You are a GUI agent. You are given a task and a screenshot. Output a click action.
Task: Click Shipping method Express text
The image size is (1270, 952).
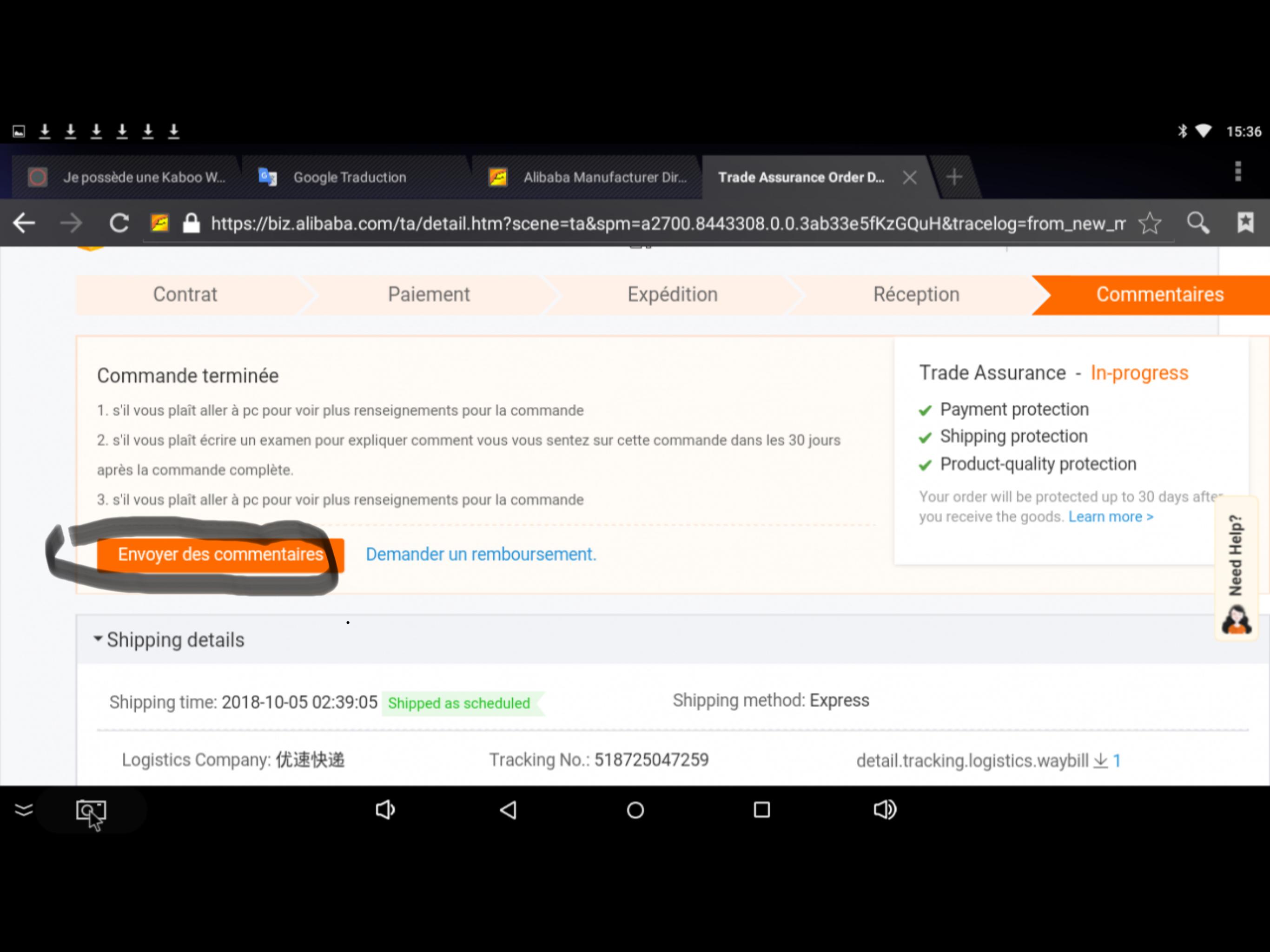click(x=771, y=701)
